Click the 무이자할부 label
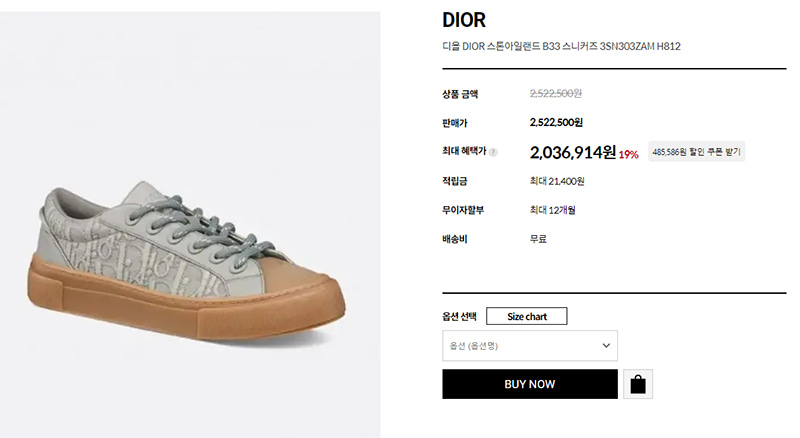 463,210
